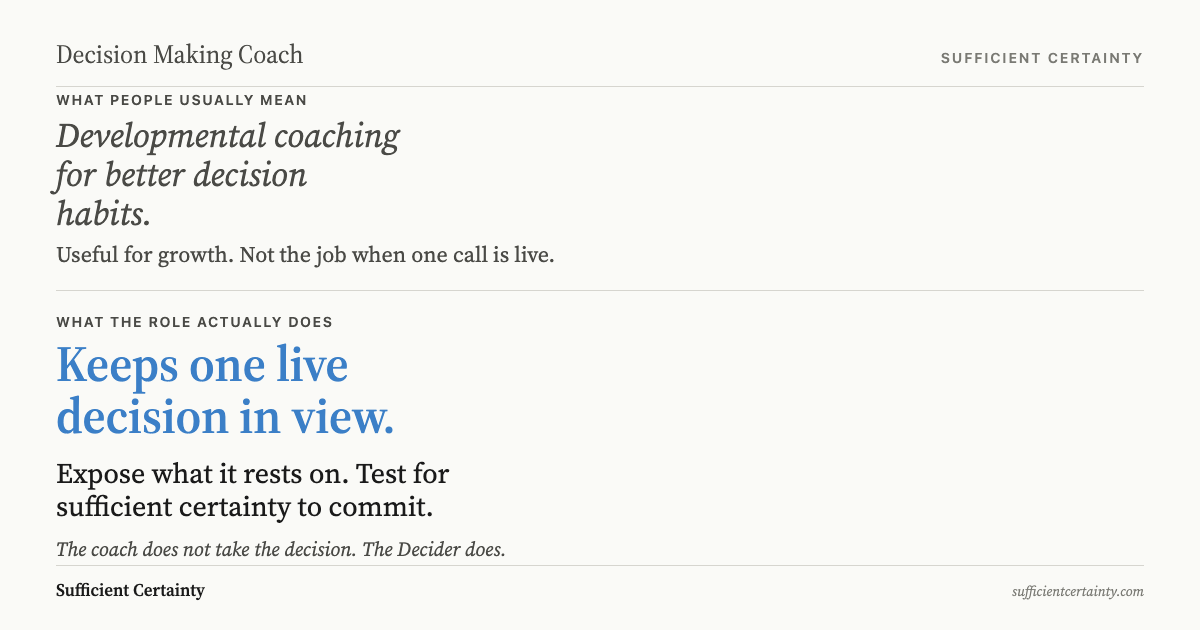This screenshot has width=1200, height=630.
Task: Click the italic word 'habits.'
Action: point(103,214)
